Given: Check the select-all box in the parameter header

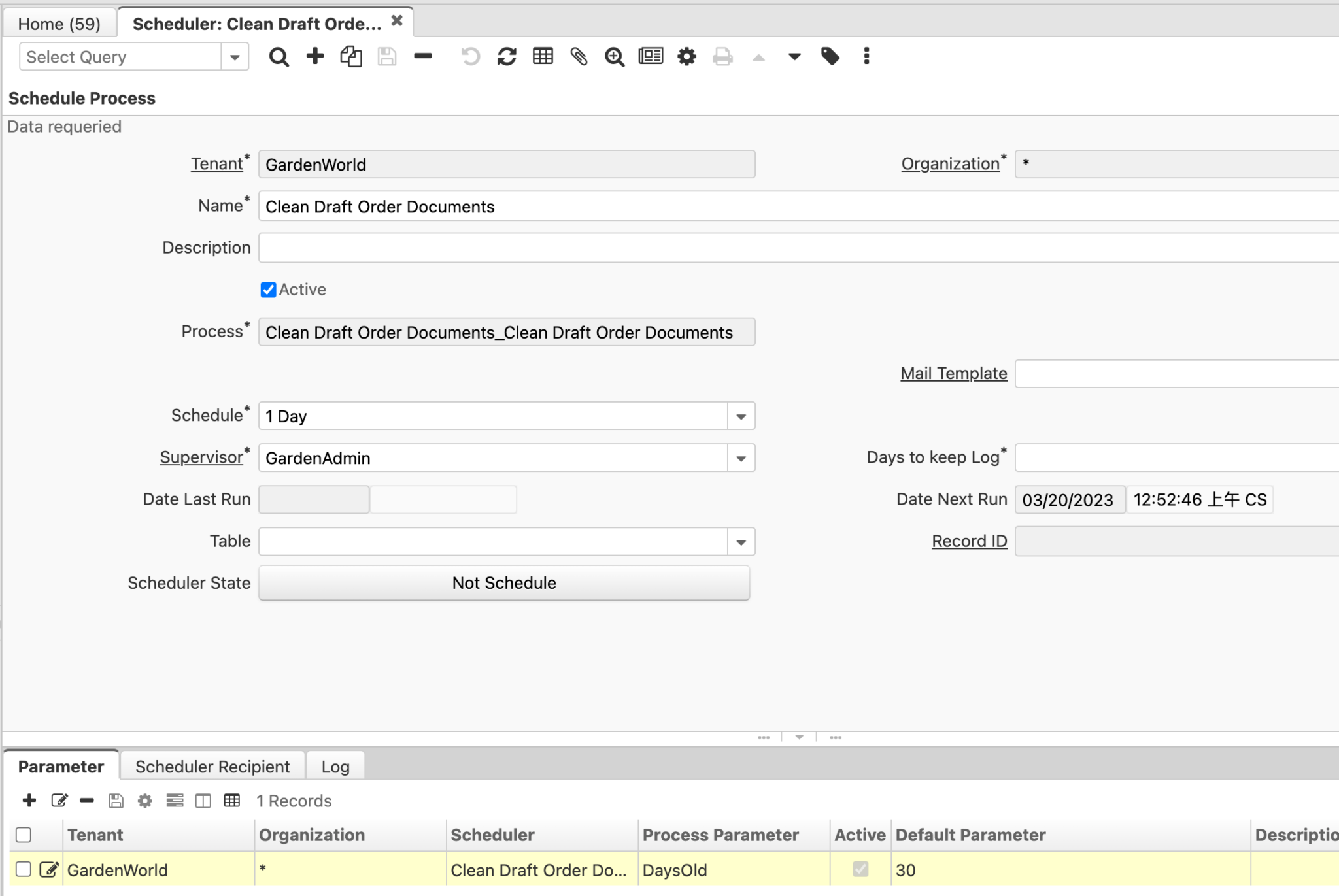Looking at the screenshot, I should tap(24, 835).
